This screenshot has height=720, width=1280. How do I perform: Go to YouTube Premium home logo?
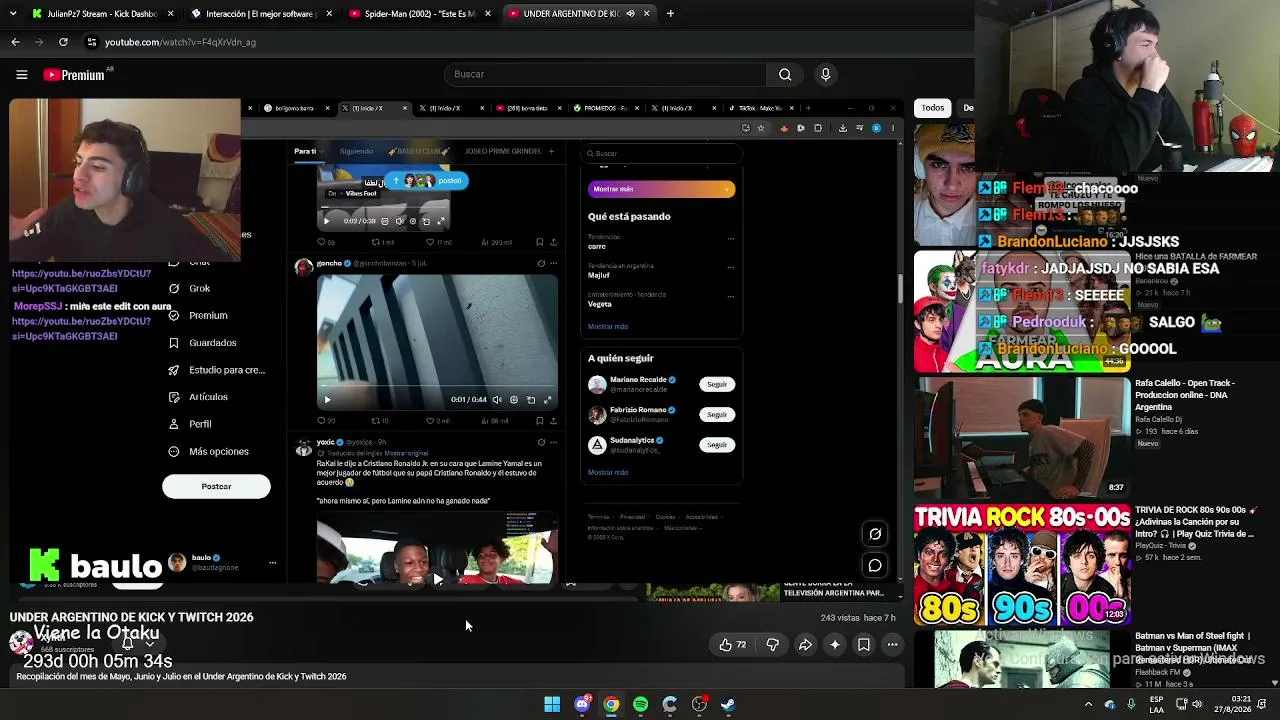pos(75,75)
